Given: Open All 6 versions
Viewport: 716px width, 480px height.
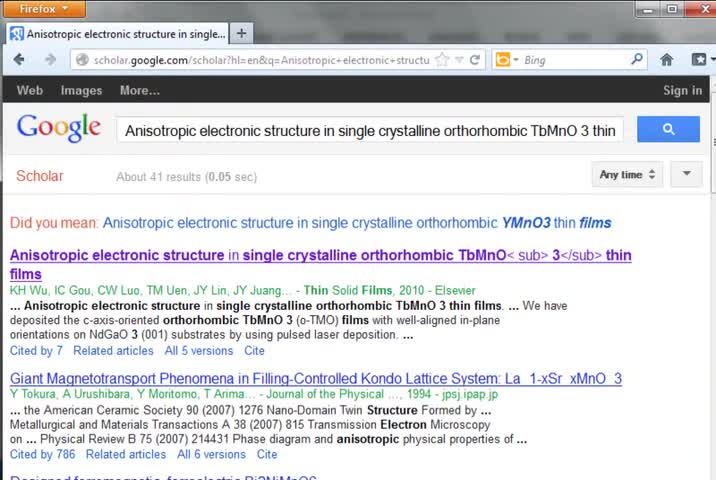Looking at the screenshot, I should 211,454.
